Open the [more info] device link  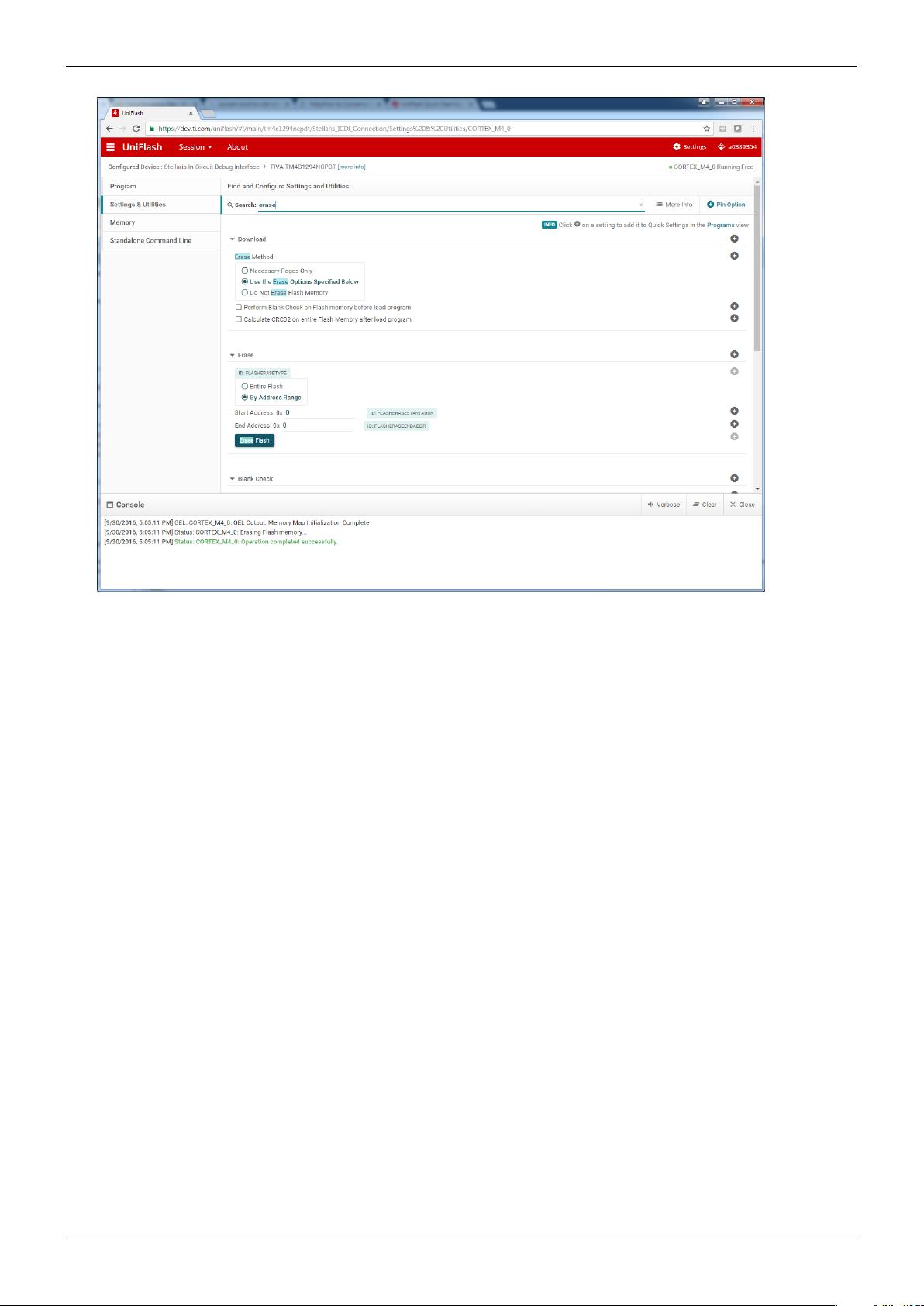point(351,167)
